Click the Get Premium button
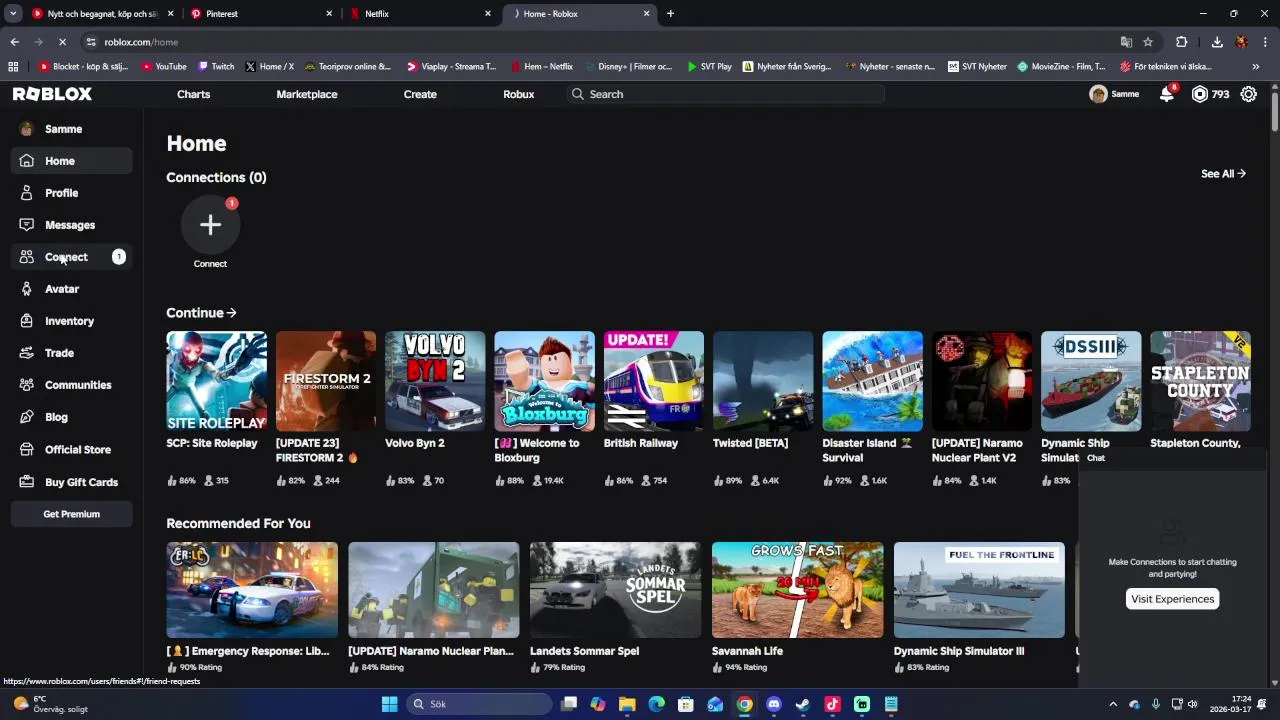The width and height of the screenshot is (1280, 720). [71, 514]
